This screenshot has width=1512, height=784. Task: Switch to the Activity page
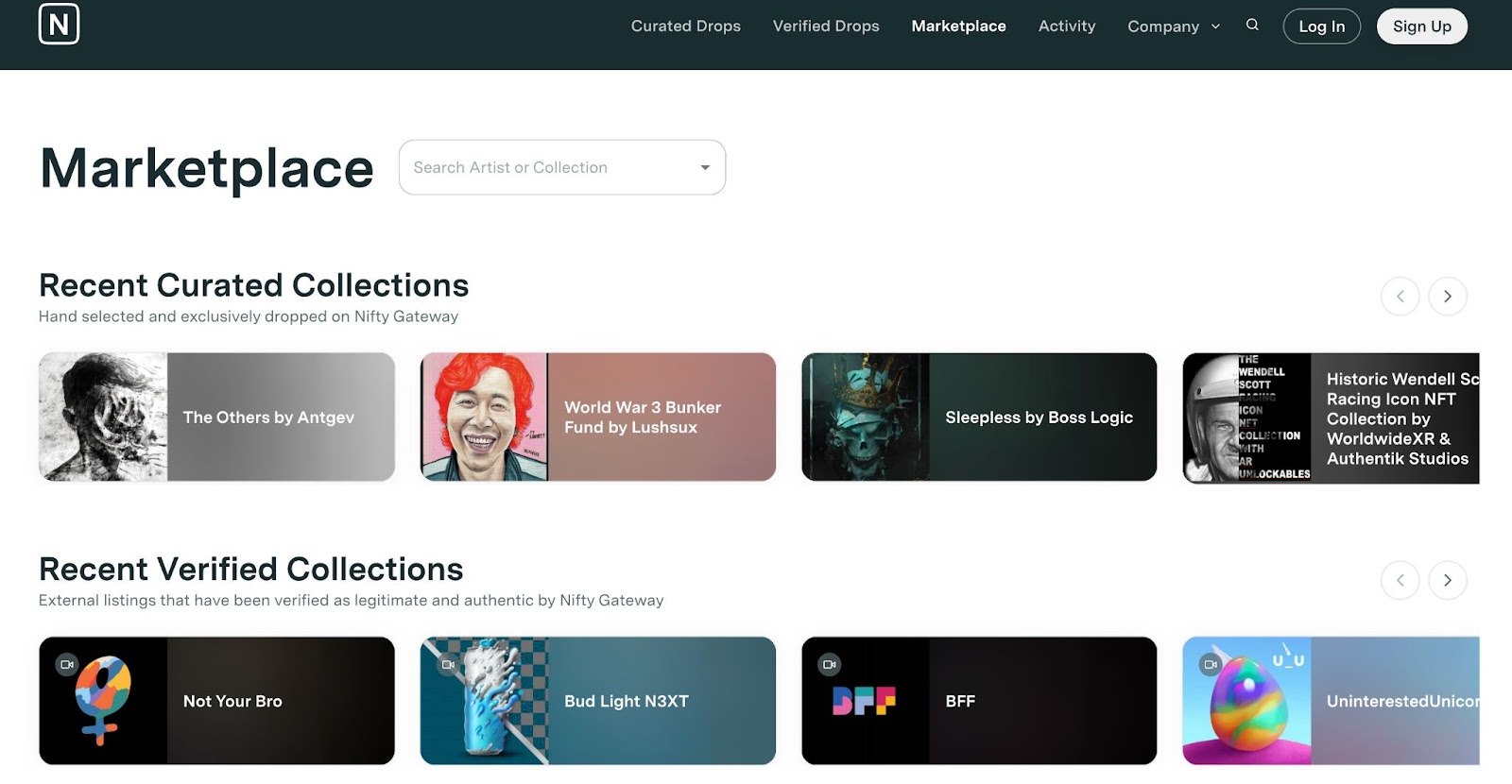1067,26
